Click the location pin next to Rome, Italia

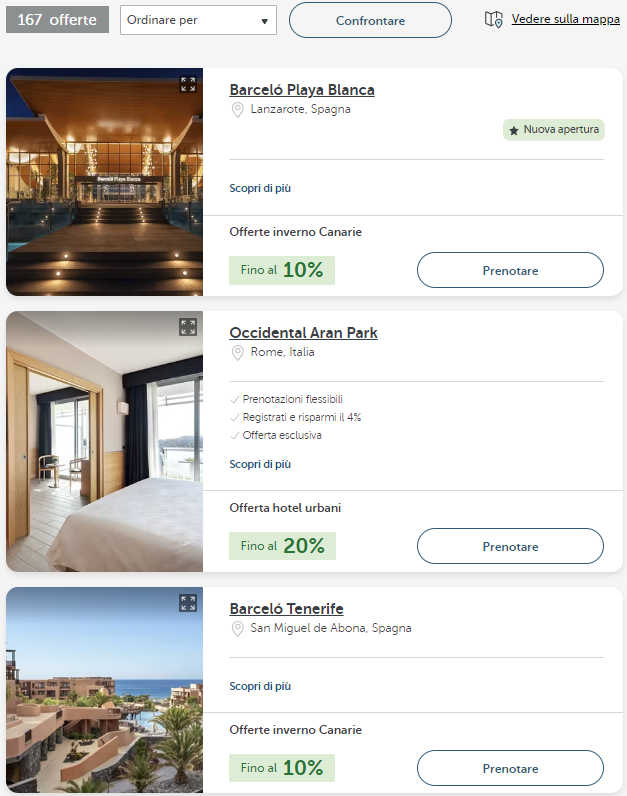pyautogui.click(x=238, y=353)
